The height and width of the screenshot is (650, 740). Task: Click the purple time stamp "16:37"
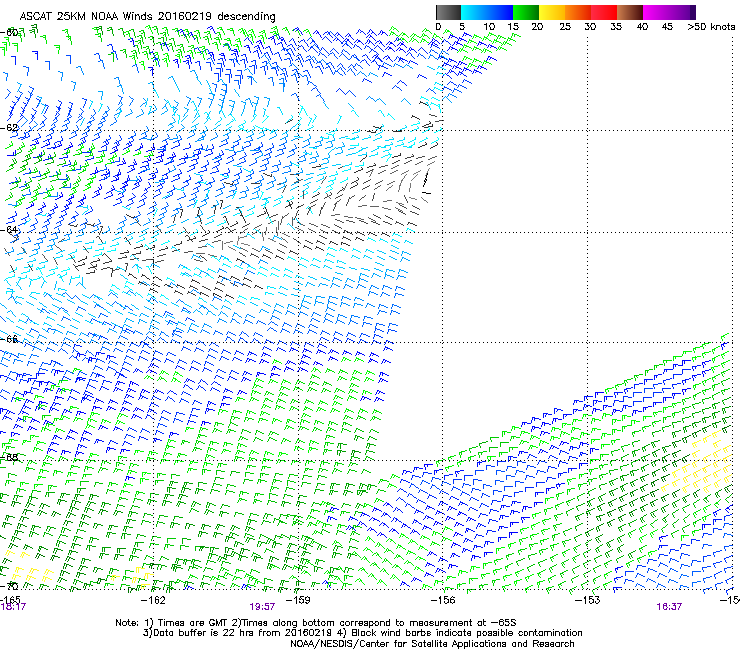(669, 607)
